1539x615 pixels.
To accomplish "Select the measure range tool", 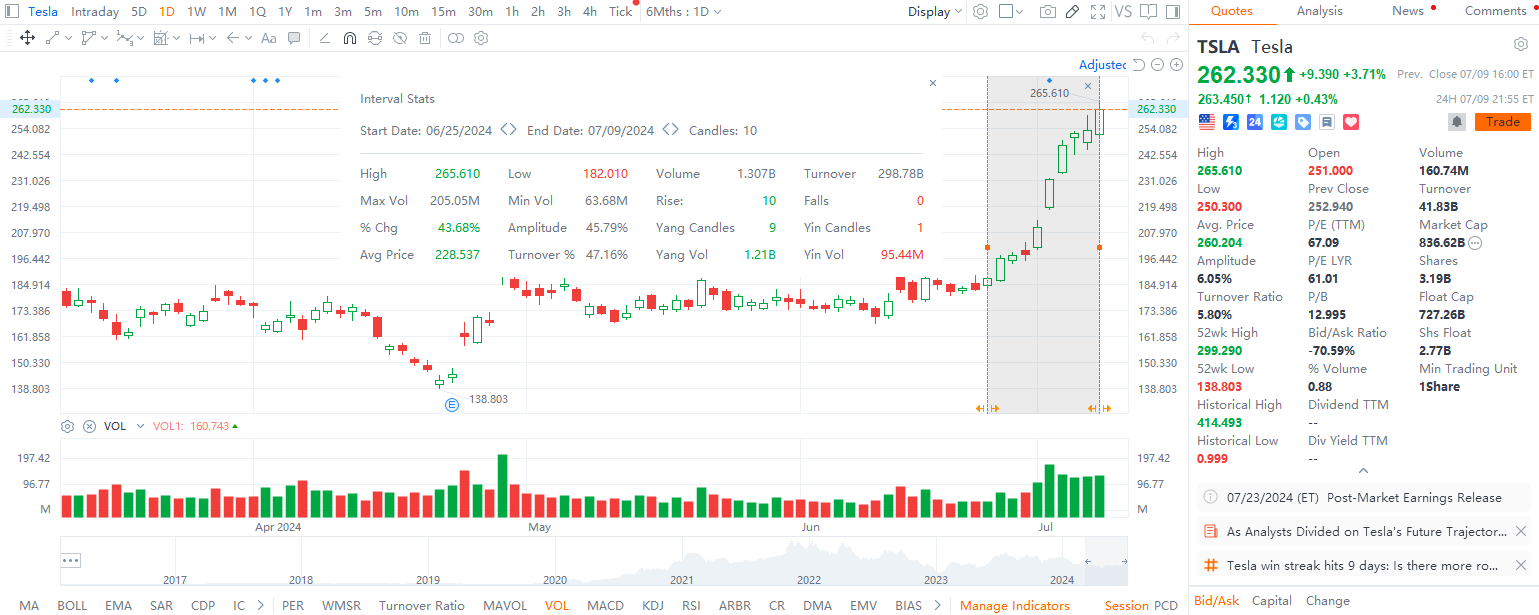I will point(197,38).
